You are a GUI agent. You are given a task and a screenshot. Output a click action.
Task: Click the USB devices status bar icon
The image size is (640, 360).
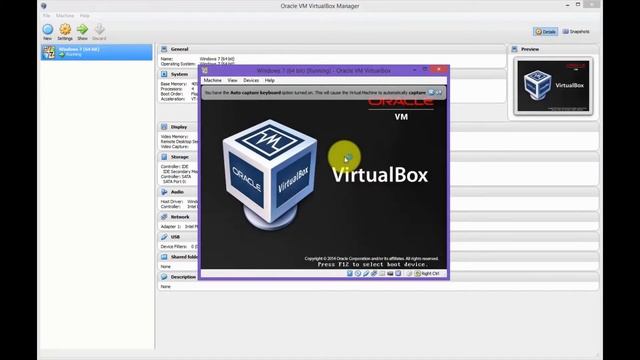(366, 273)
